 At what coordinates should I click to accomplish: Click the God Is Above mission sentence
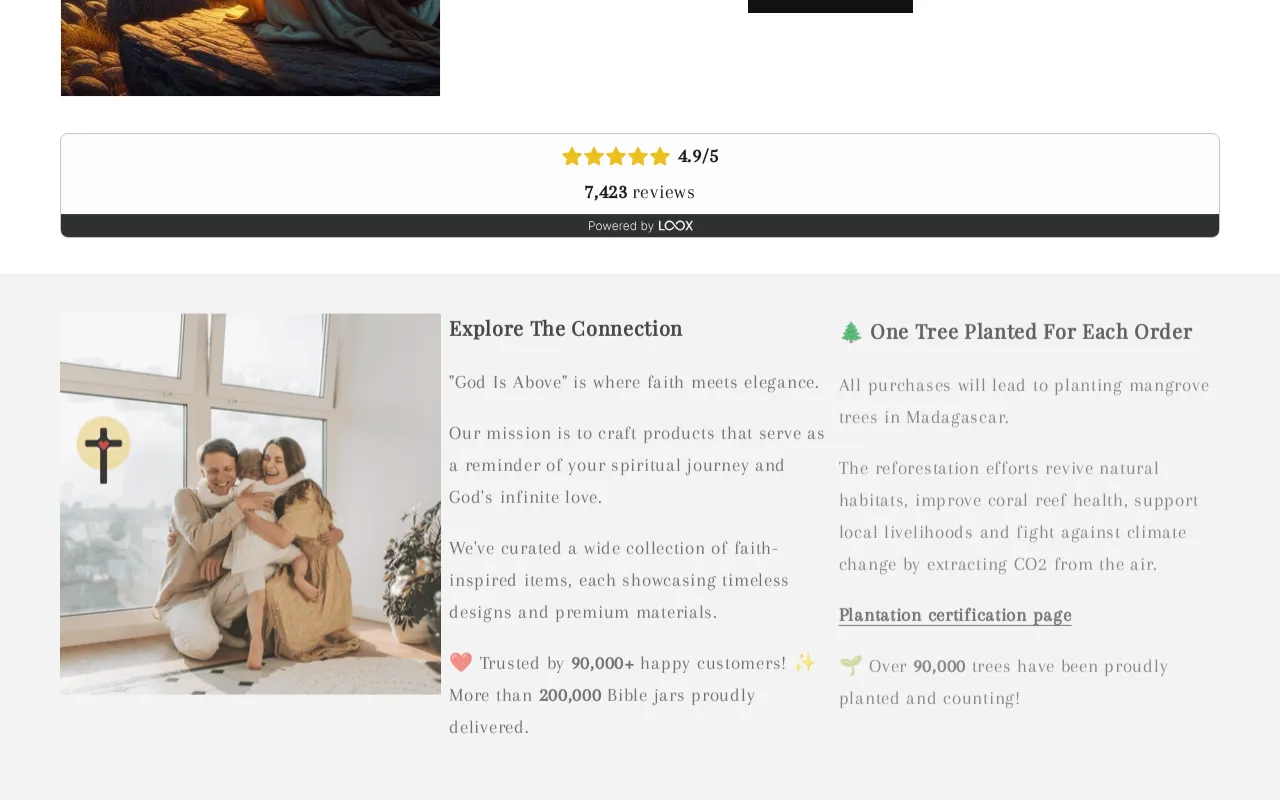coord(634,382)
